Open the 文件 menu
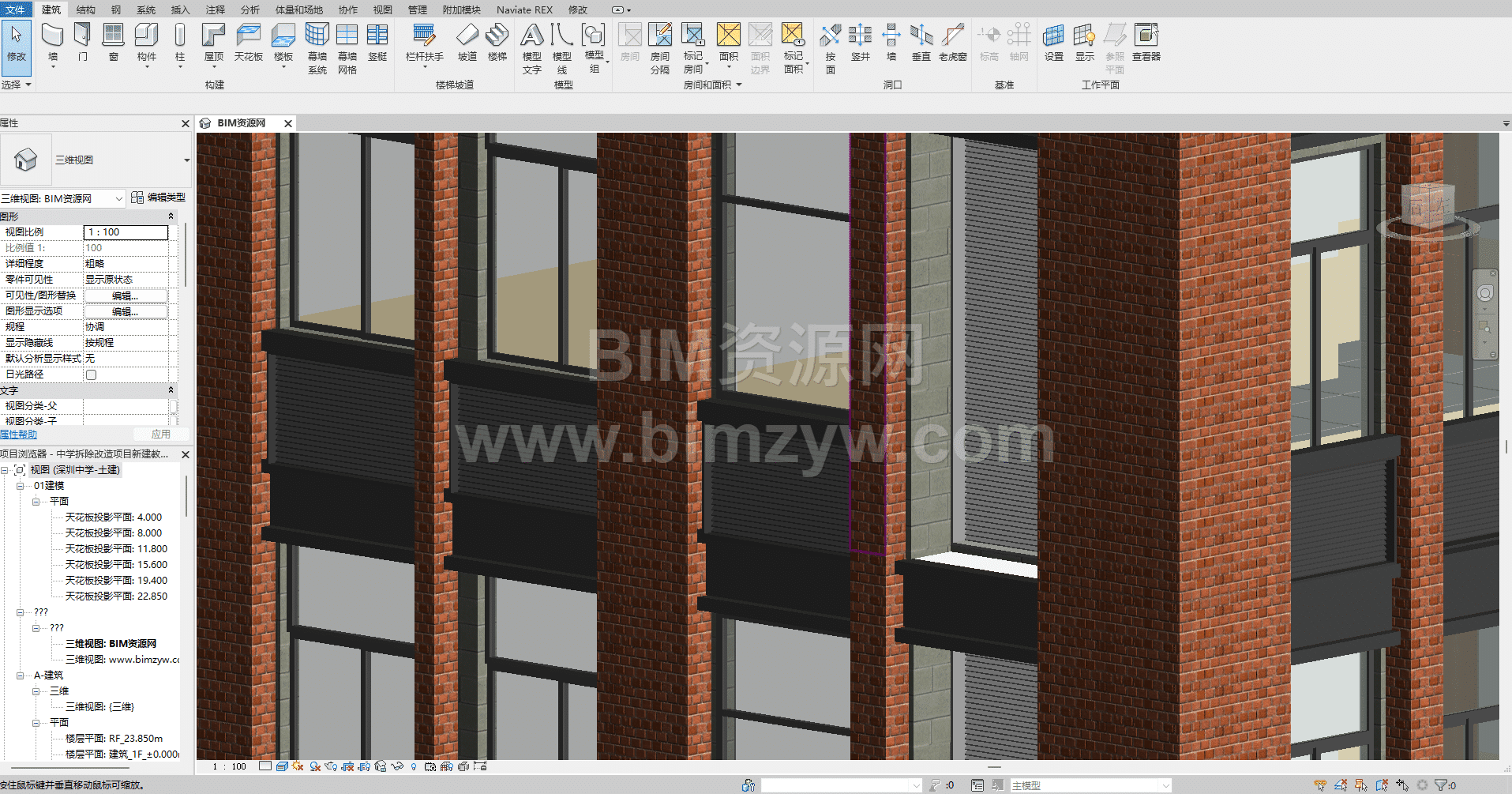The height and width of the screenshot is (794, 1512). click(x=16, y=9)
